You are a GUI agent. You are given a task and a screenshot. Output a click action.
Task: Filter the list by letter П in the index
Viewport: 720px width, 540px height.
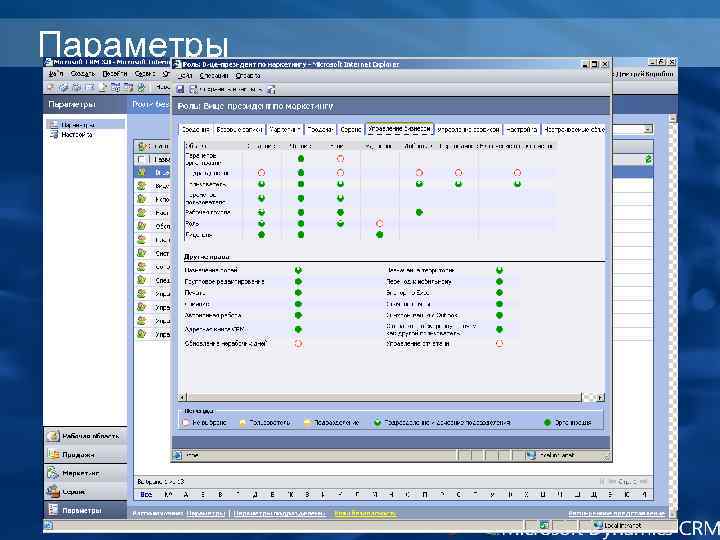pos(425,495)
